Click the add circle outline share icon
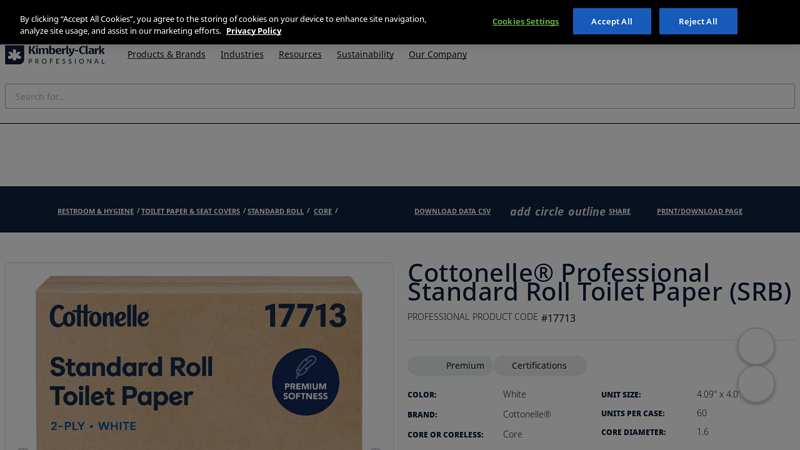The width and height of the screenshot is (800, 450). pos(557,211)
